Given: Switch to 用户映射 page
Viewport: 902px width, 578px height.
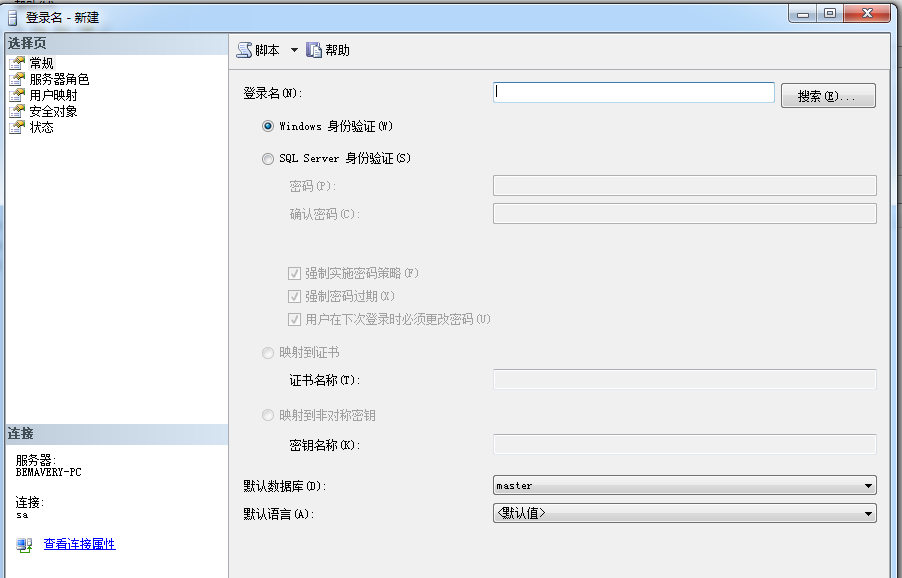Looking at the screenshot, I should [53, 95].
